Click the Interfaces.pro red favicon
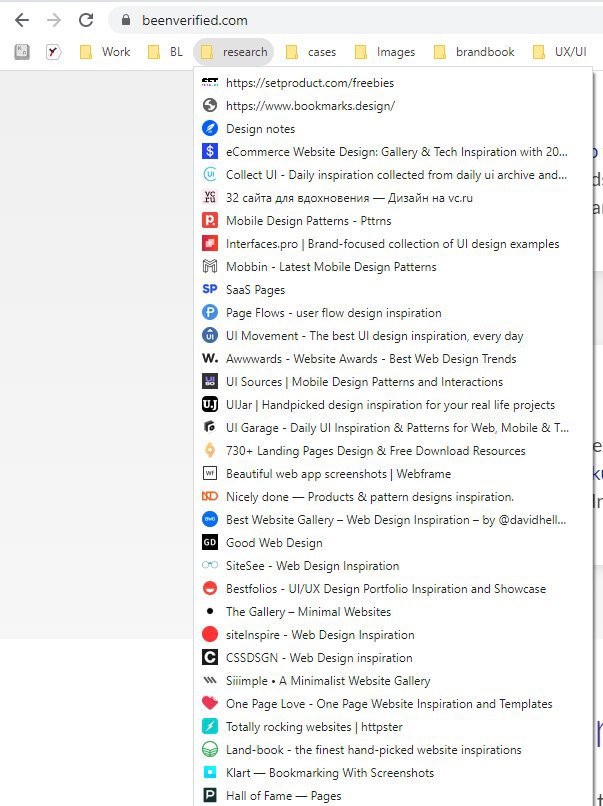The width and height of the screenshot is (603, 806). 210,244
